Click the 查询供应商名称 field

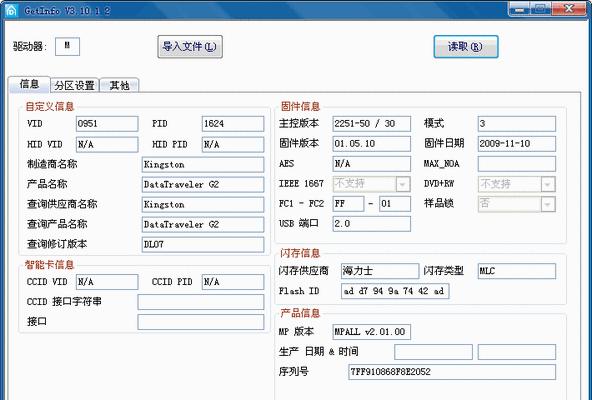coord(203,205)
